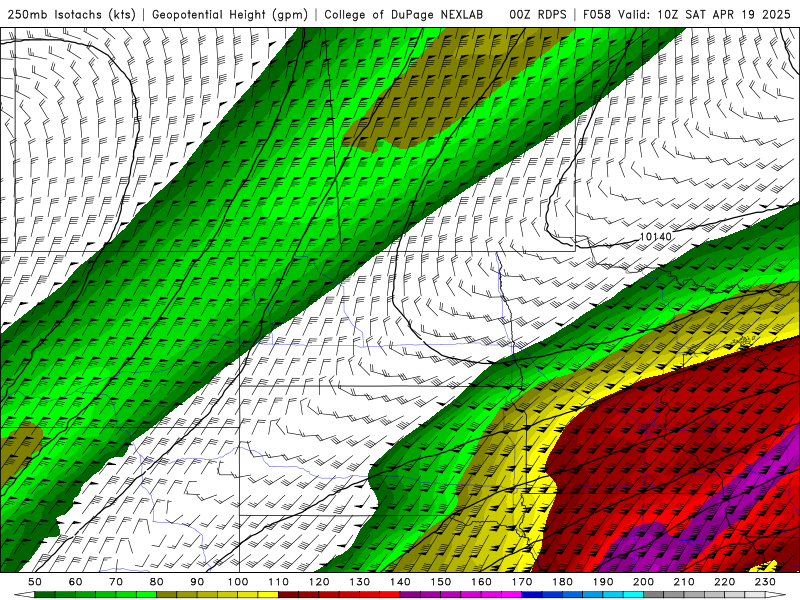Select the bright yellow swatch before 110

pyautogui.click(x=268, y=595)
